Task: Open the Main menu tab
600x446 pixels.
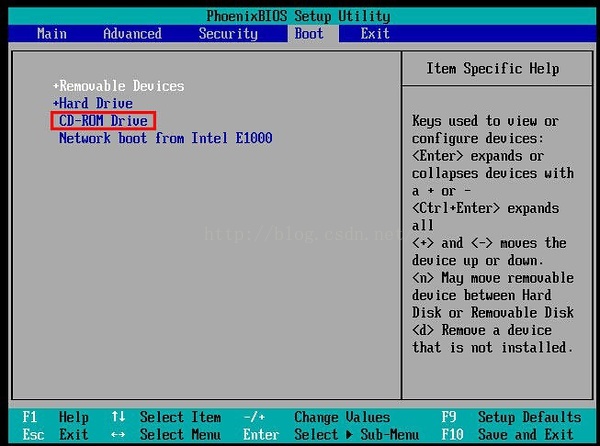Action: point(52,34)
